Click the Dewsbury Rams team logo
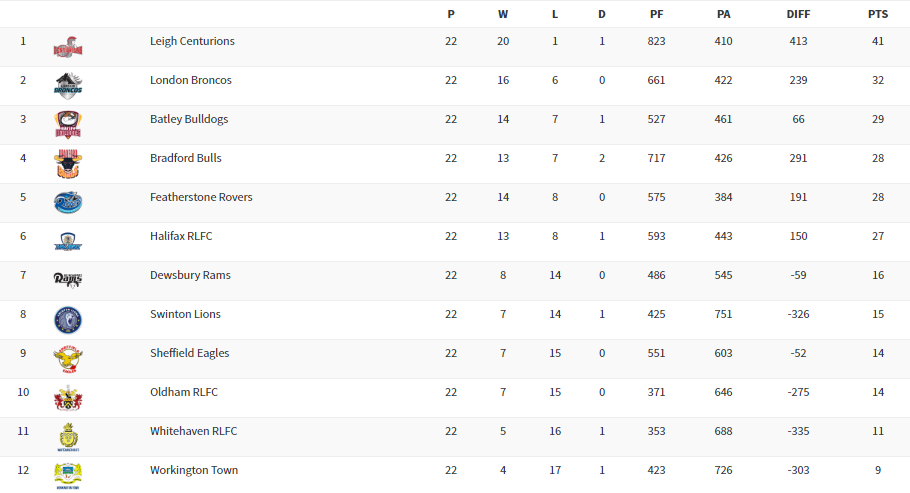This screenshot has width=910, height=493. coord(68,280)
